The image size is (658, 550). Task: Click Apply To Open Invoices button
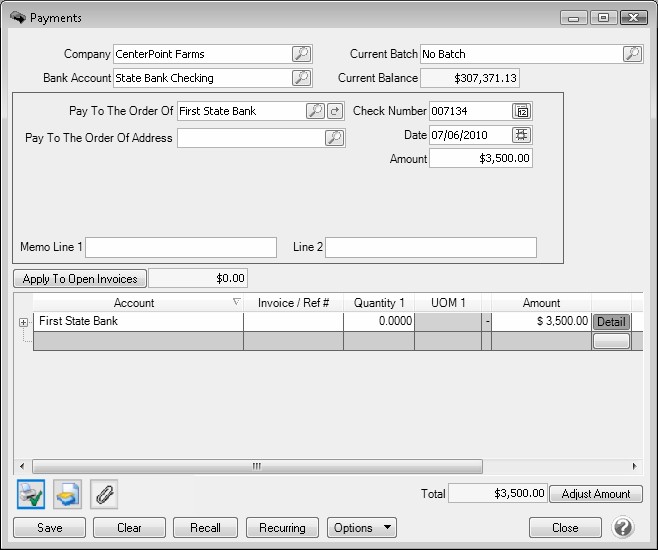click(x=80, y=278)
